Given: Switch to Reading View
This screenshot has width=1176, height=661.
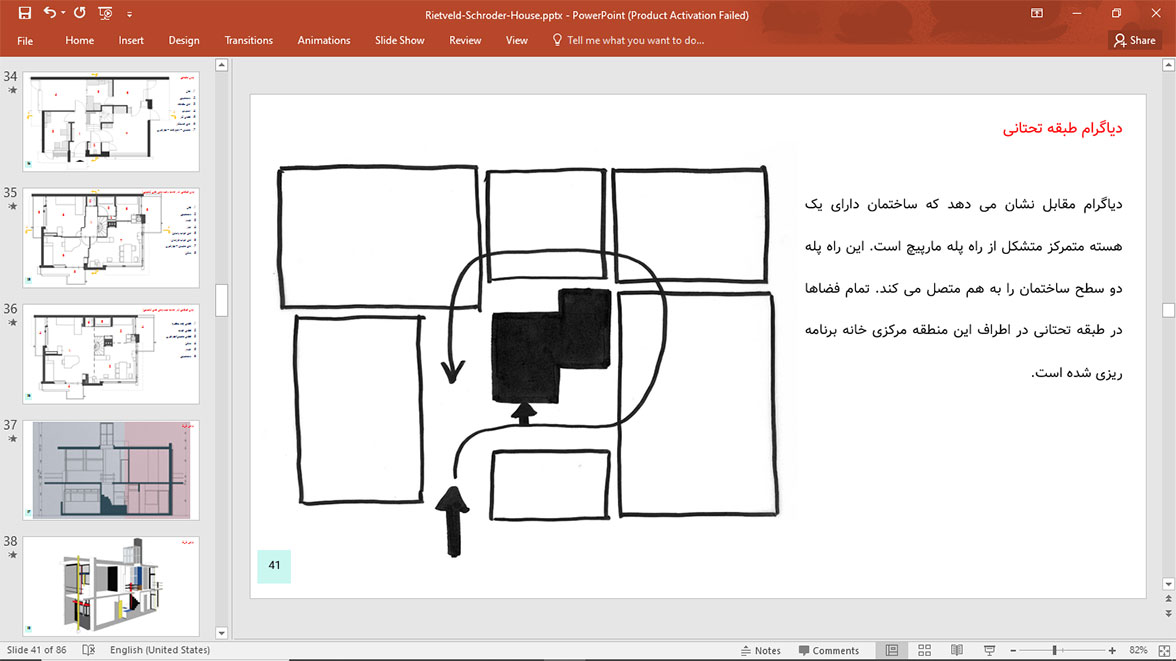Looking at the screenshot, I should click(x=957, y=650).
